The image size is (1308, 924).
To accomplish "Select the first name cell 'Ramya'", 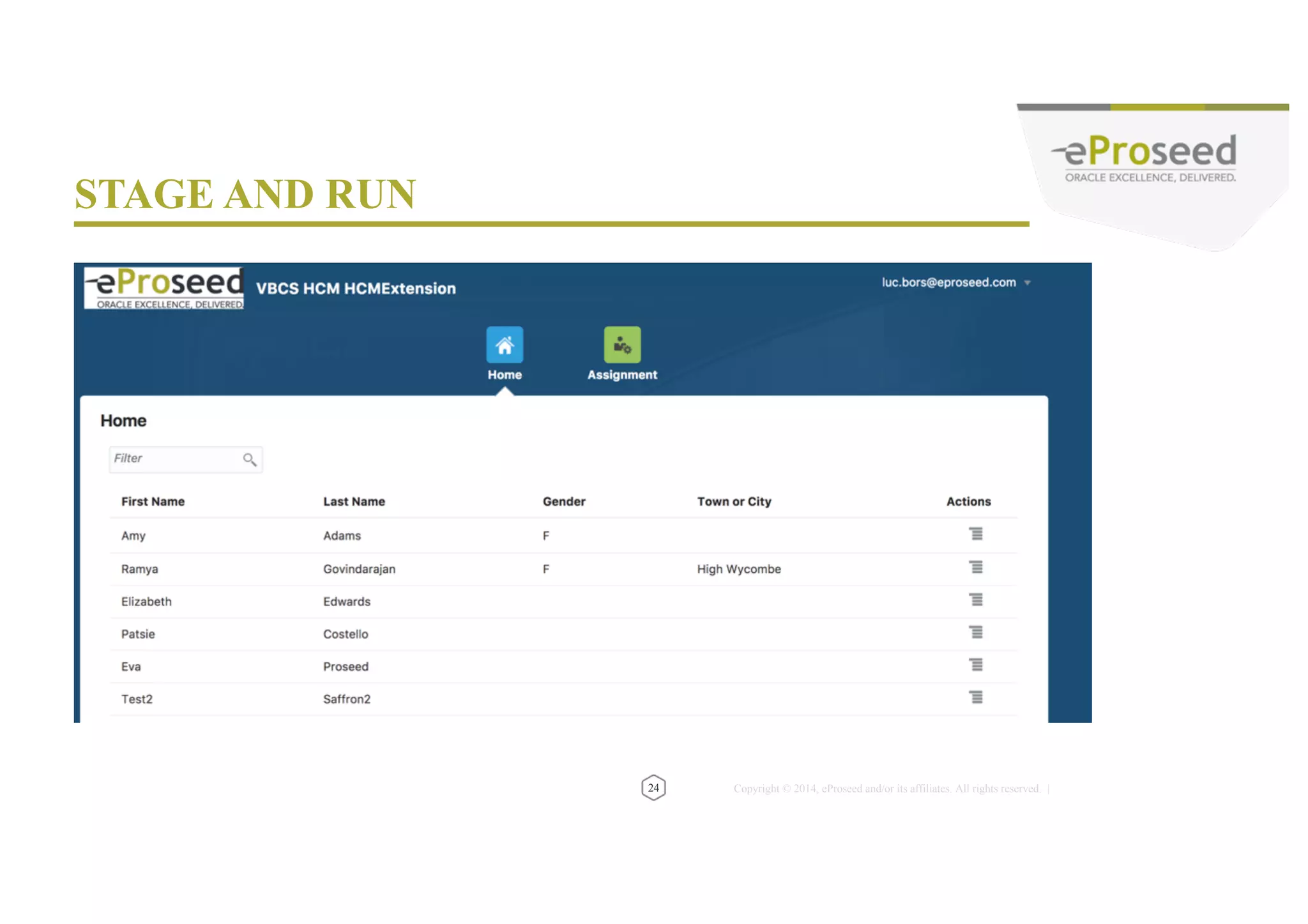I will click(139, 569).
